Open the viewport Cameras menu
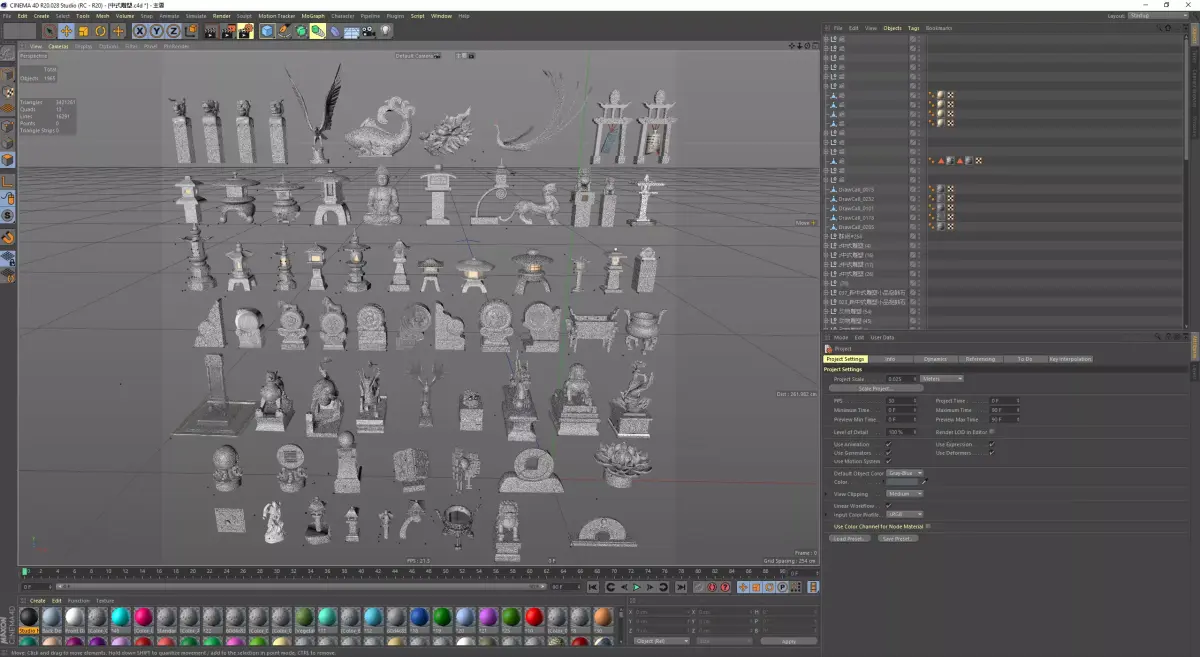1200x657 pixels. coord(58,46)
